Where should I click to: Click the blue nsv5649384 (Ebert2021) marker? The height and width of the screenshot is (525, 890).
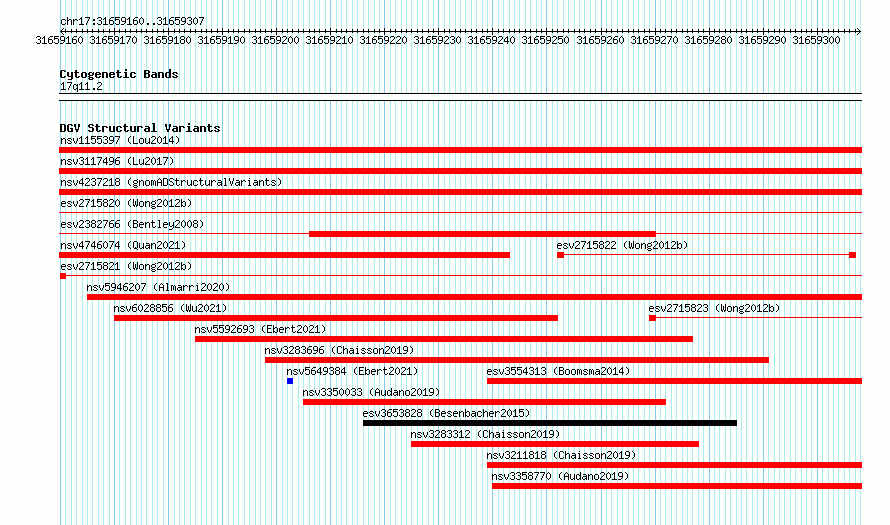[290, 381]
